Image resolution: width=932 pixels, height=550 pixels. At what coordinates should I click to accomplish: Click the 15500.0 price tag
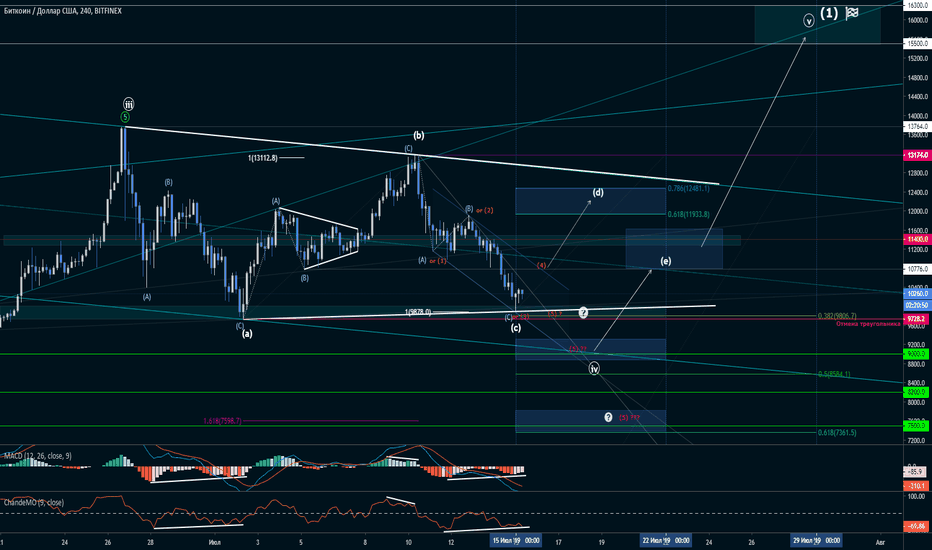(x=917, y=43)
